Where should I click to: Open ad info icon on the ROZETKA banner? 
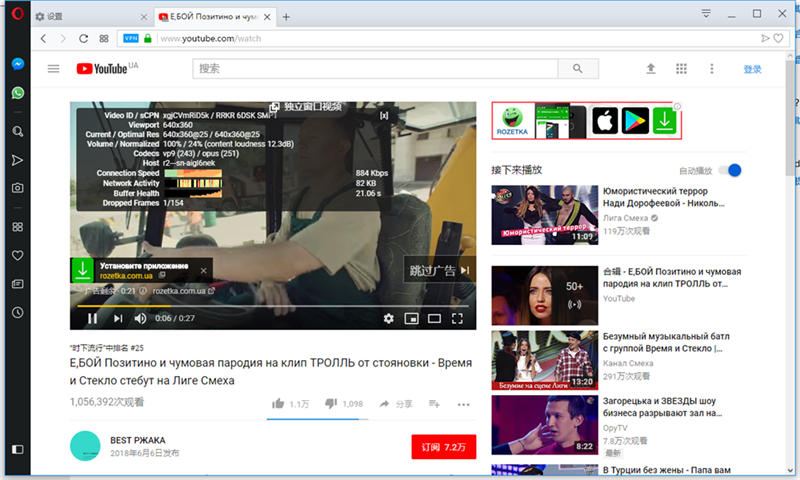(677, 107)
